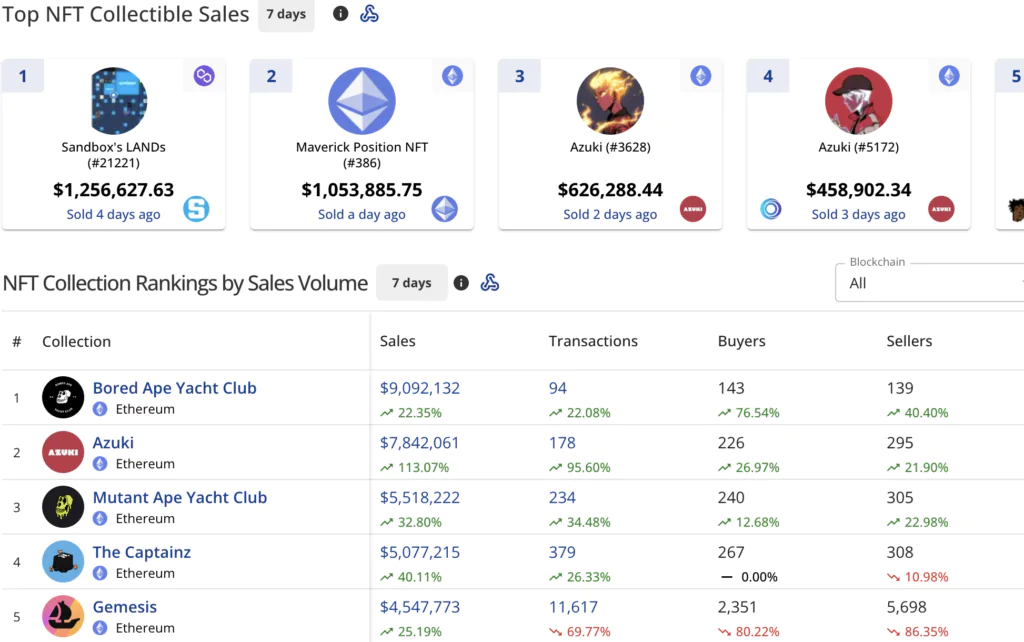Open The Captainz collection link
Screen dimensions: 1024x642
coord(142,553)
